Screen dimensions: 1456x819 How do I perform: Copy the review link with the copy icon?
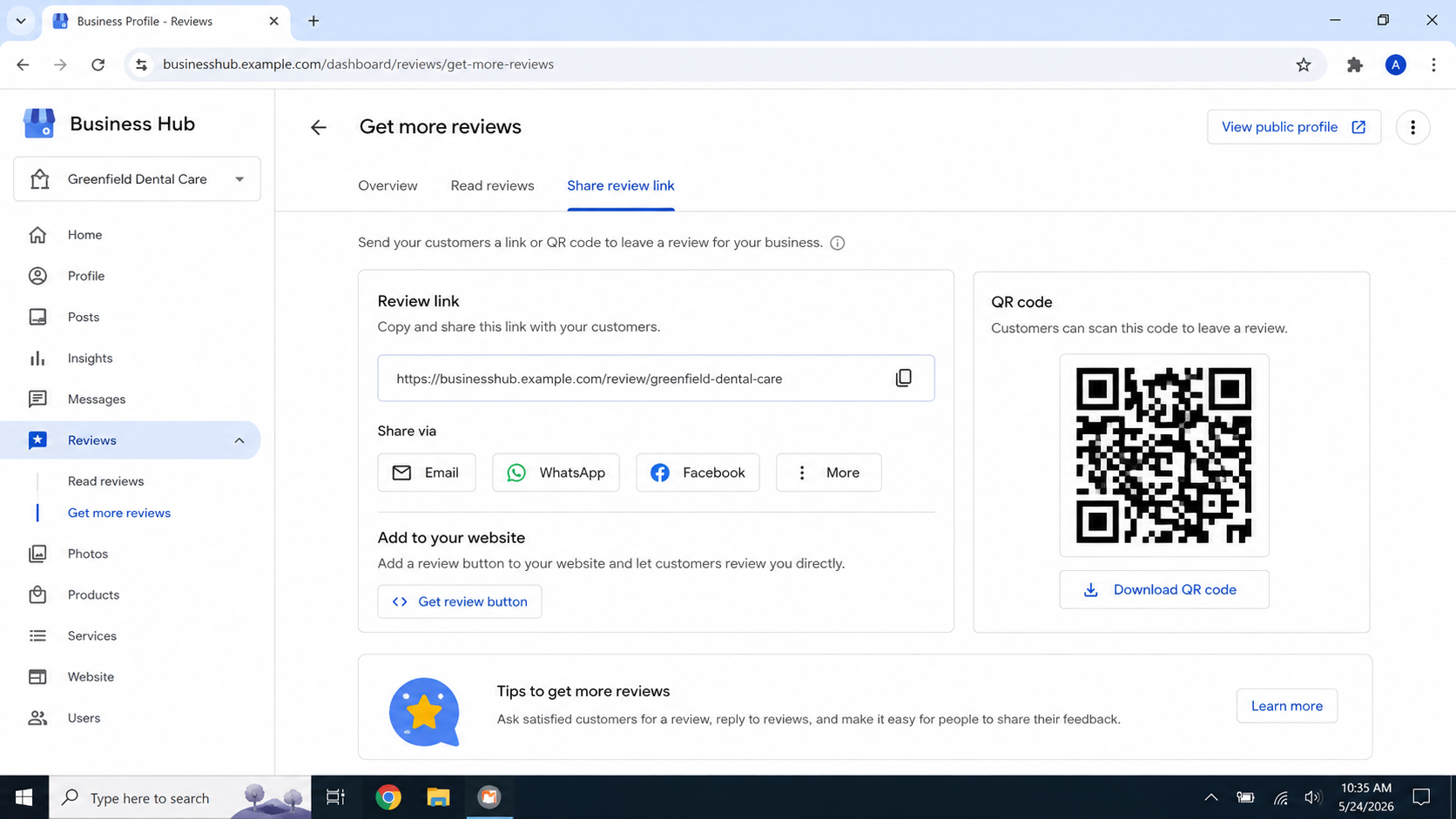[903, 378]
